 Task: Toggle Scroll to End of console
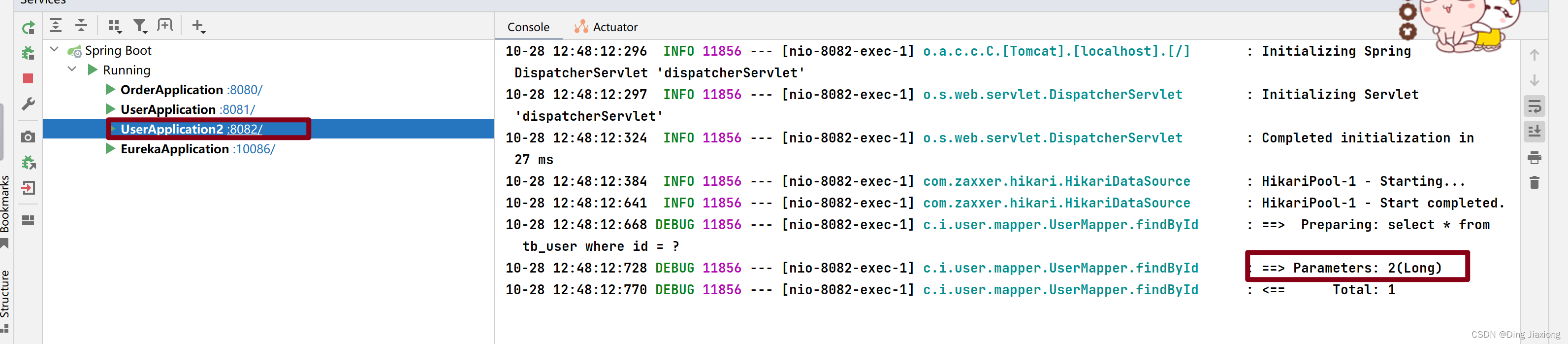tap(1535, 132)
